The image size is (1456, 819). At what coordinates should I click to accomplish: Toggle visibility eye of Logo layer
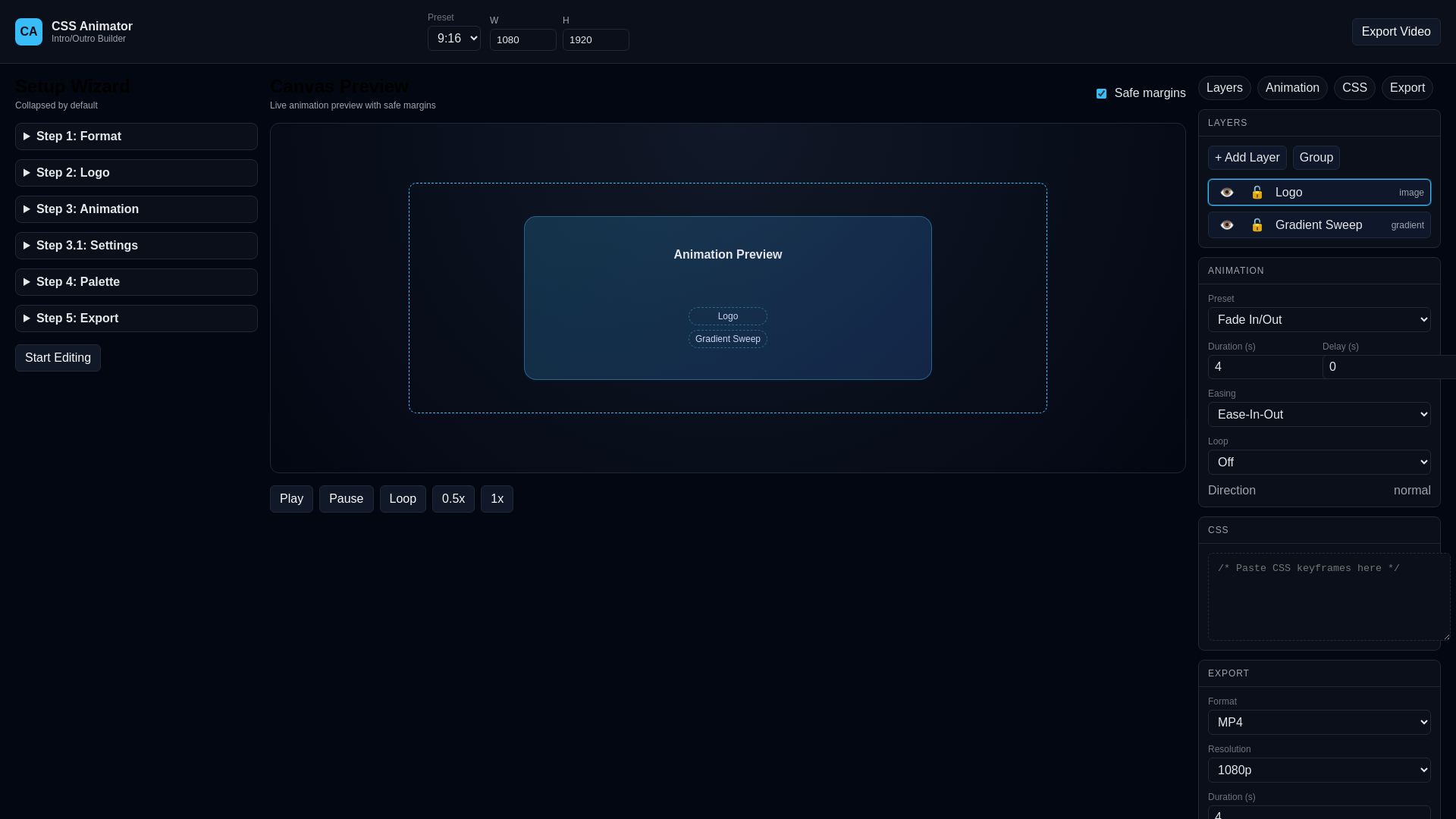point(1227,193)
